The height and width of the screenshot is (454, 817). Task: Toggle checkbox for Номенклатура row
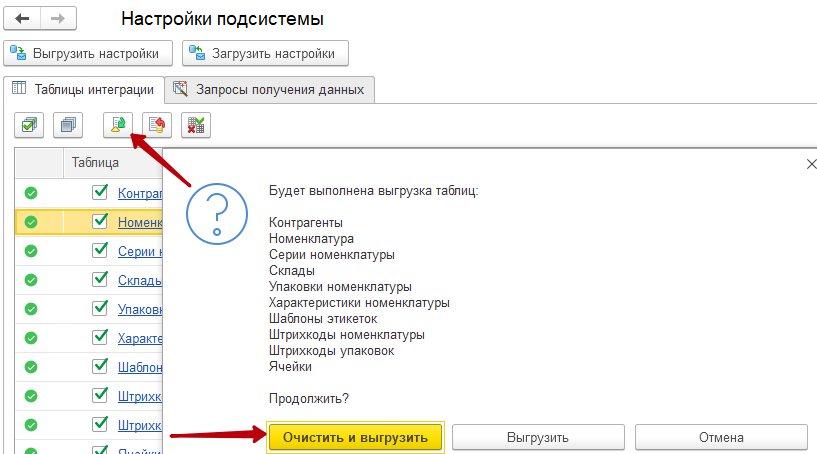pyautogui.click(x=100, y=221)
